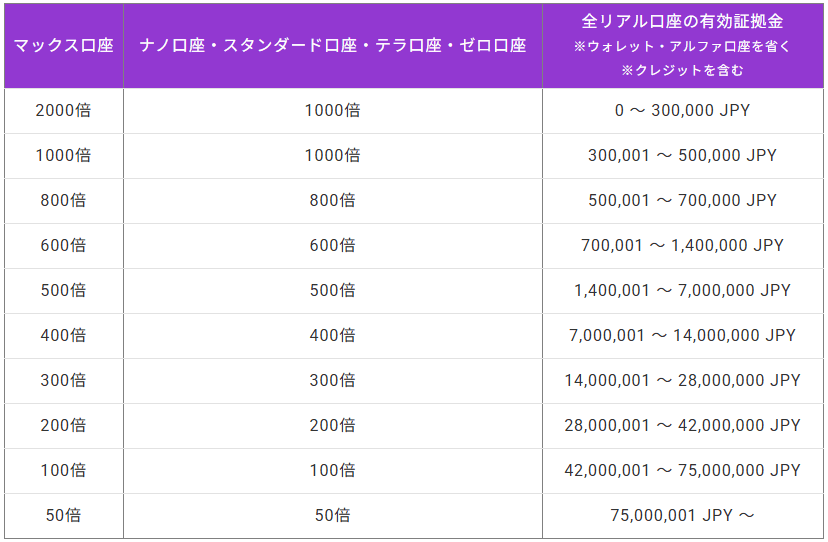
Task: Click the 700,001 ～ 1,400,000 JPY range
Action: [682, 245]
